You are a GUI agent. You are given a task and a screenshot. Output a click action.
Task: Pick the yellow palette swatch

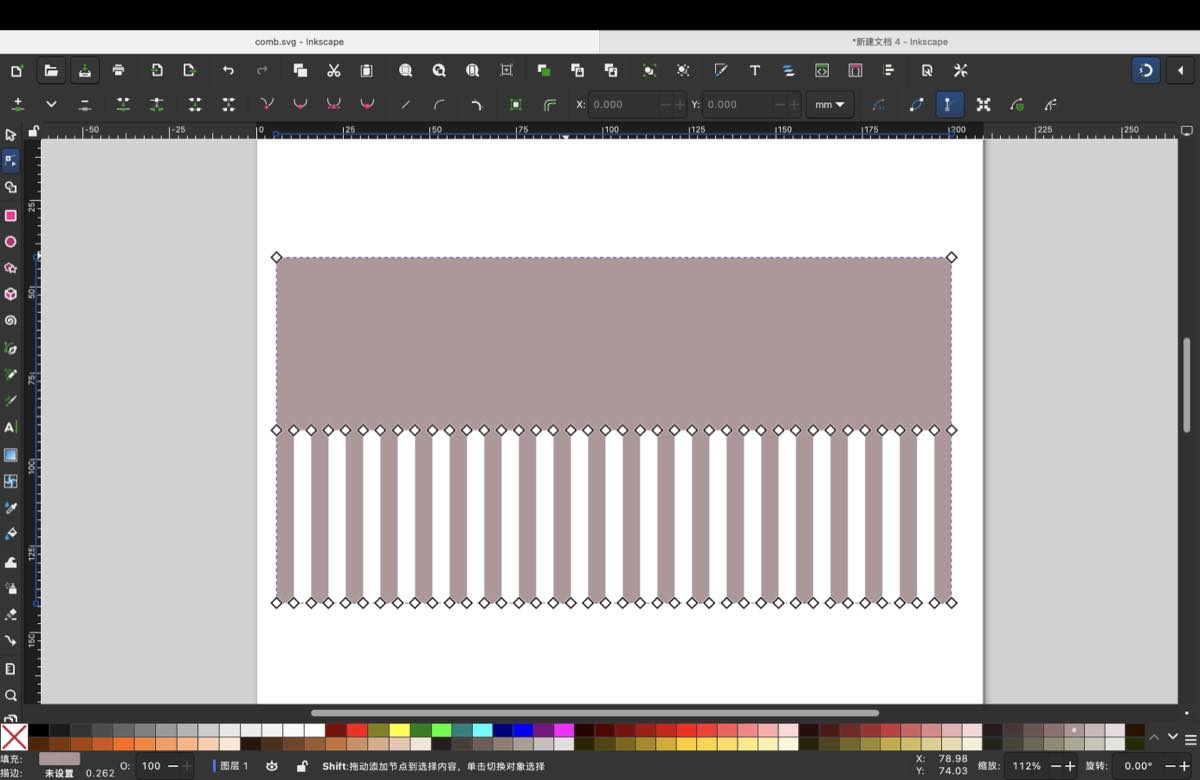399,730
